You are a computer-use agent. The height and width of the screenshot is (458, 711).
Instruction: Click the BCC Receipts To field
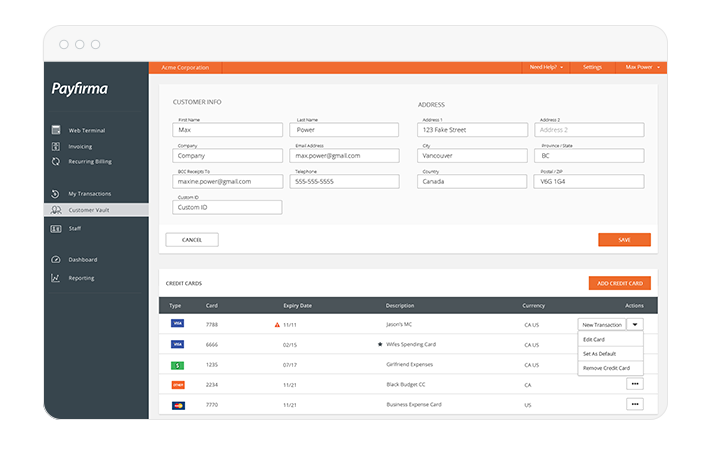click(227, 181)
